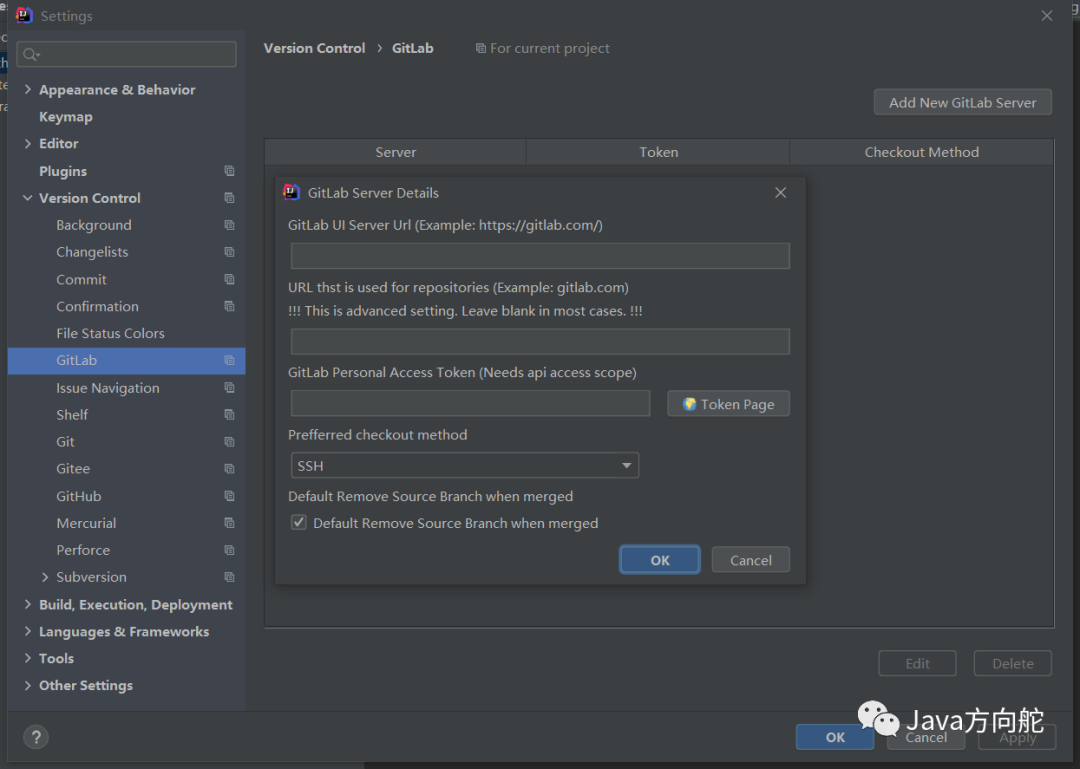Click project-level icon beside Issue Navigation

coord(229,387)
